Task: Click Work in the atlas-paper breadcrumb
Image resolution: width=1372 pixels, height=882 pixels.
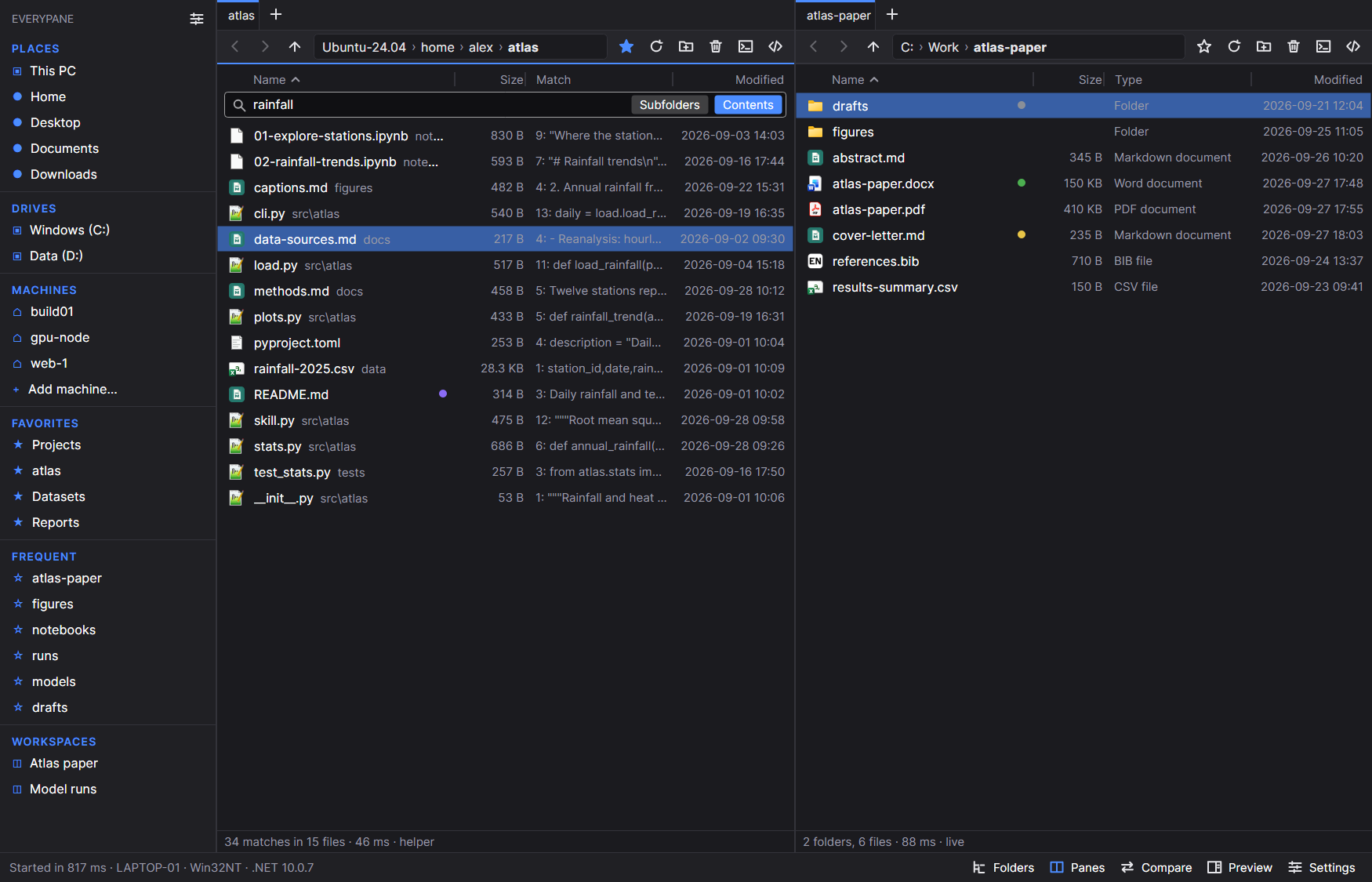Action: (x=943, y=47)
